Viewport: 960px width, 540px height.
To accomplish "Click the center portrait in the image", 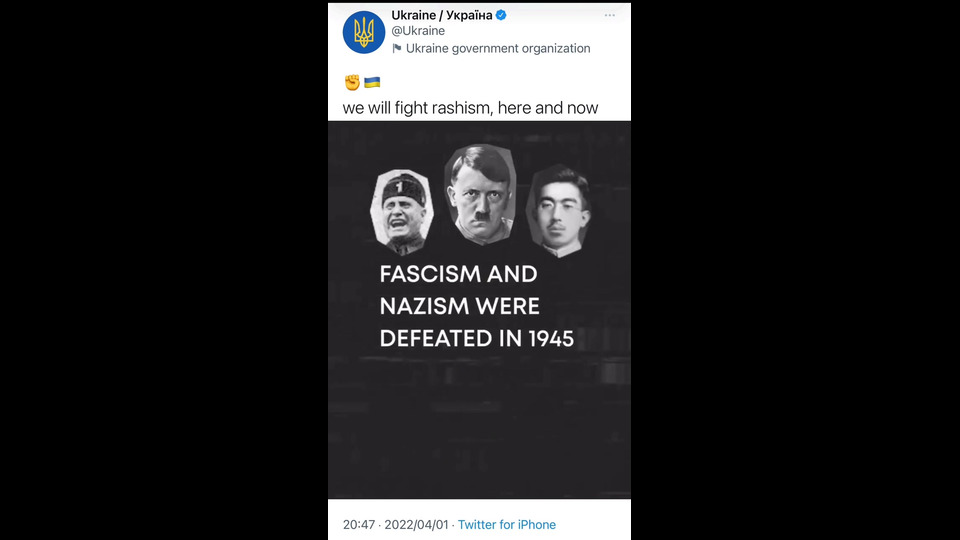I will tap(479, 195).
